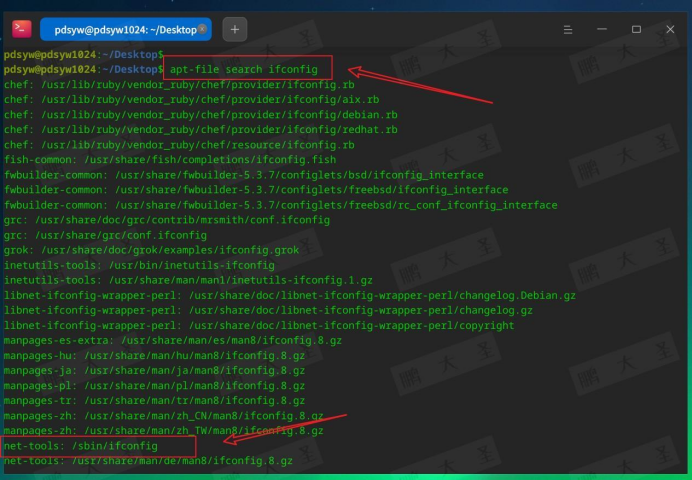Screen dimensions: 692x480
Task: Click the net-tools man/de/man8 ifconfig line
Action: (x=148, y=461)
